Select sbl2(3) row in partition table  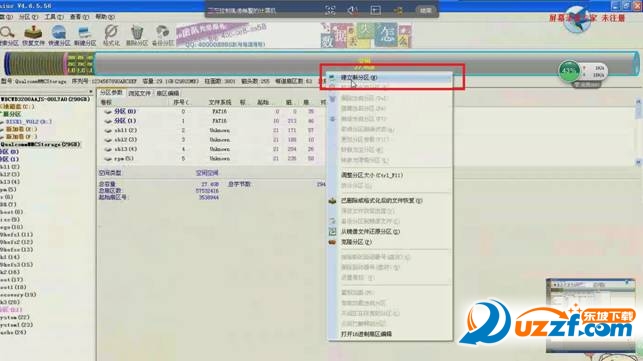(211, 139)
